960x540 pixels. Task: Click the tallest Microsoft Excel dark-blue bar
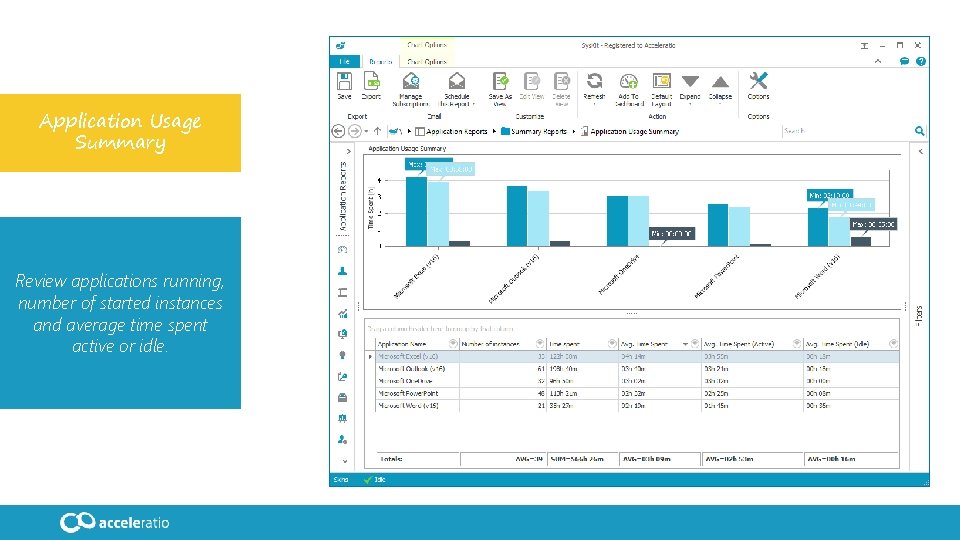tap(416, 212)
